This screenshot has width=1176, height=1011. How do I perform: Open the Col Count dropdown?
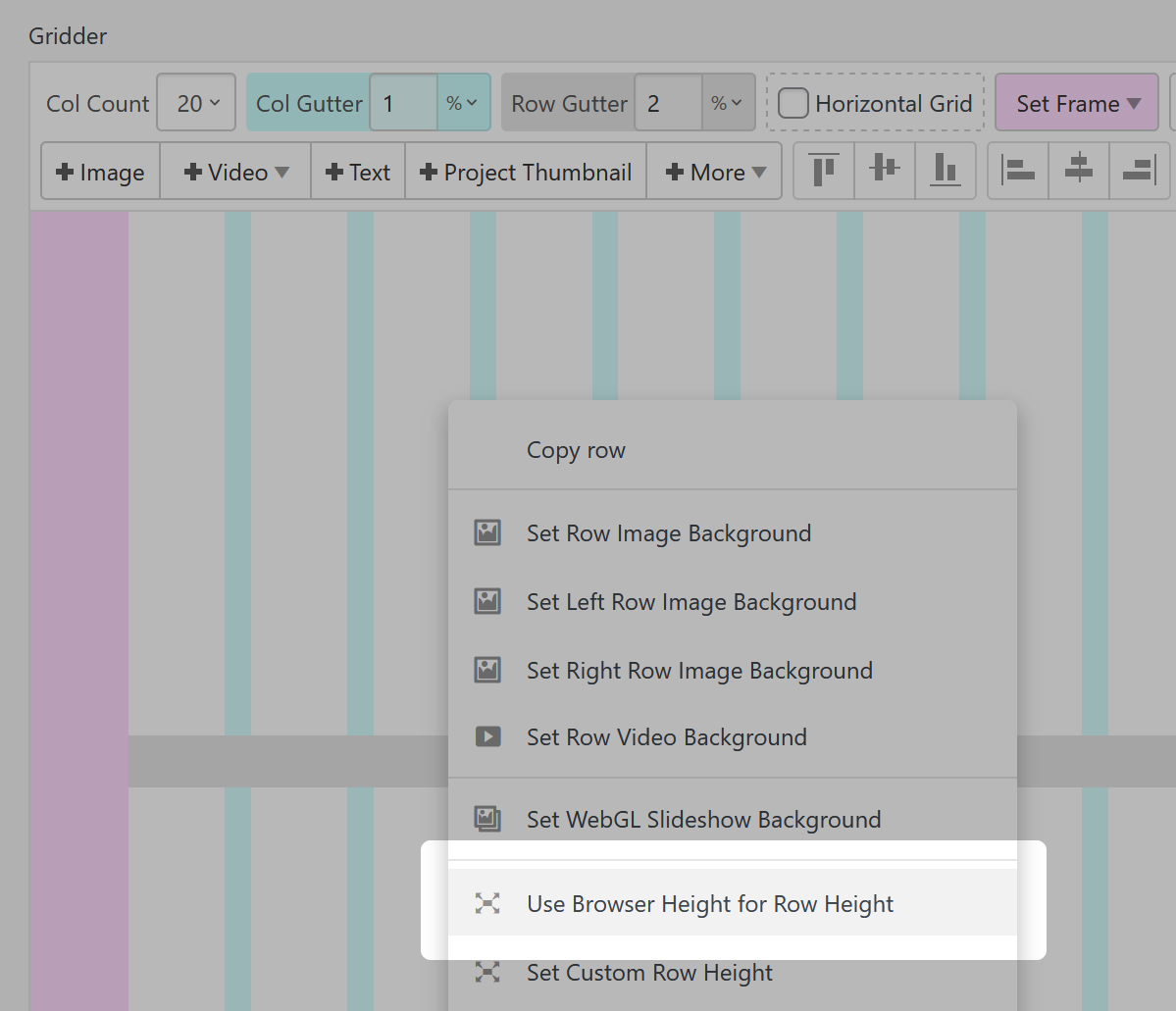(197, 103)
